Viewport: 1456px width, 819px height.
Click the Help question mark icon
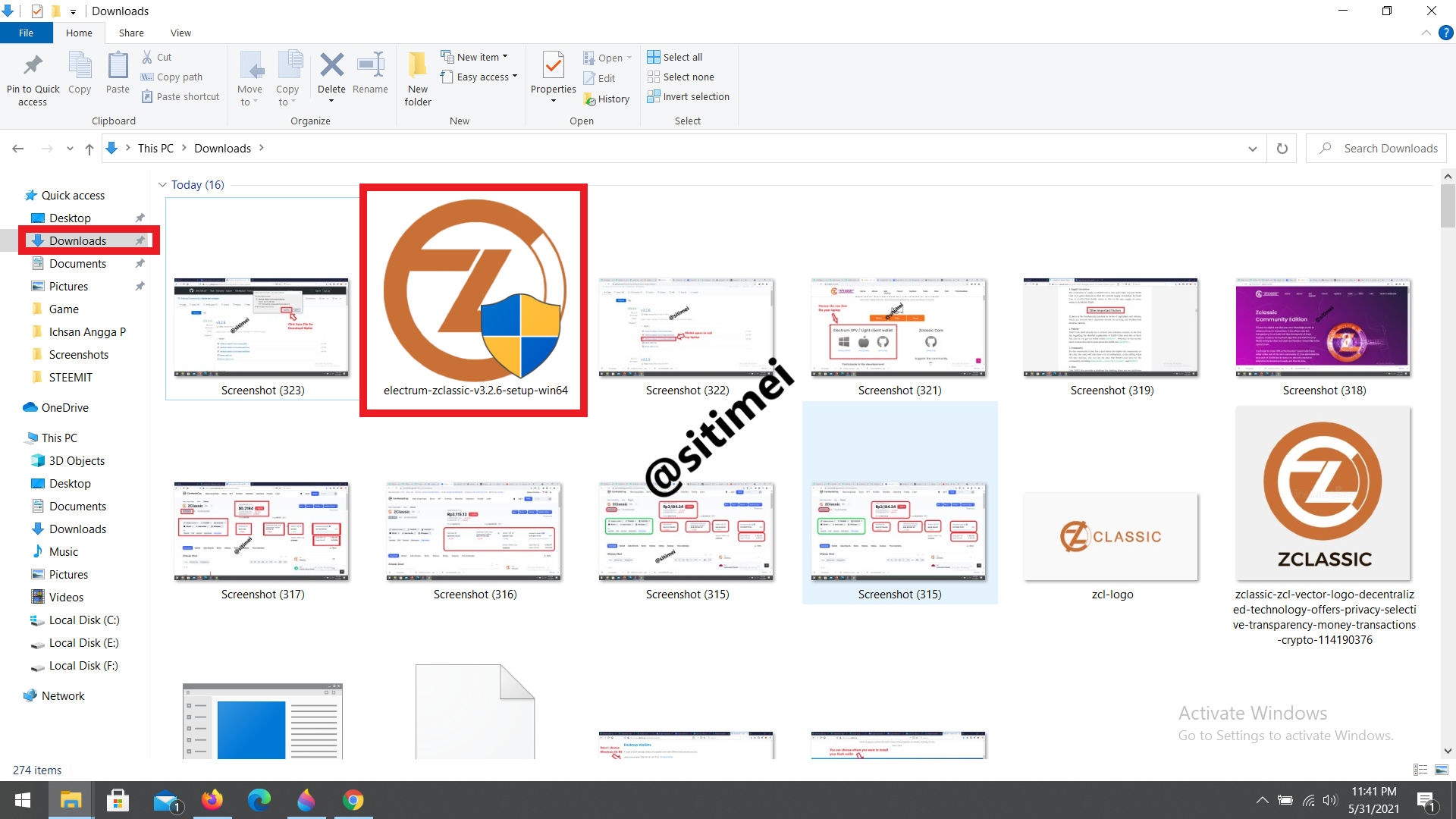coord(1446,33)
